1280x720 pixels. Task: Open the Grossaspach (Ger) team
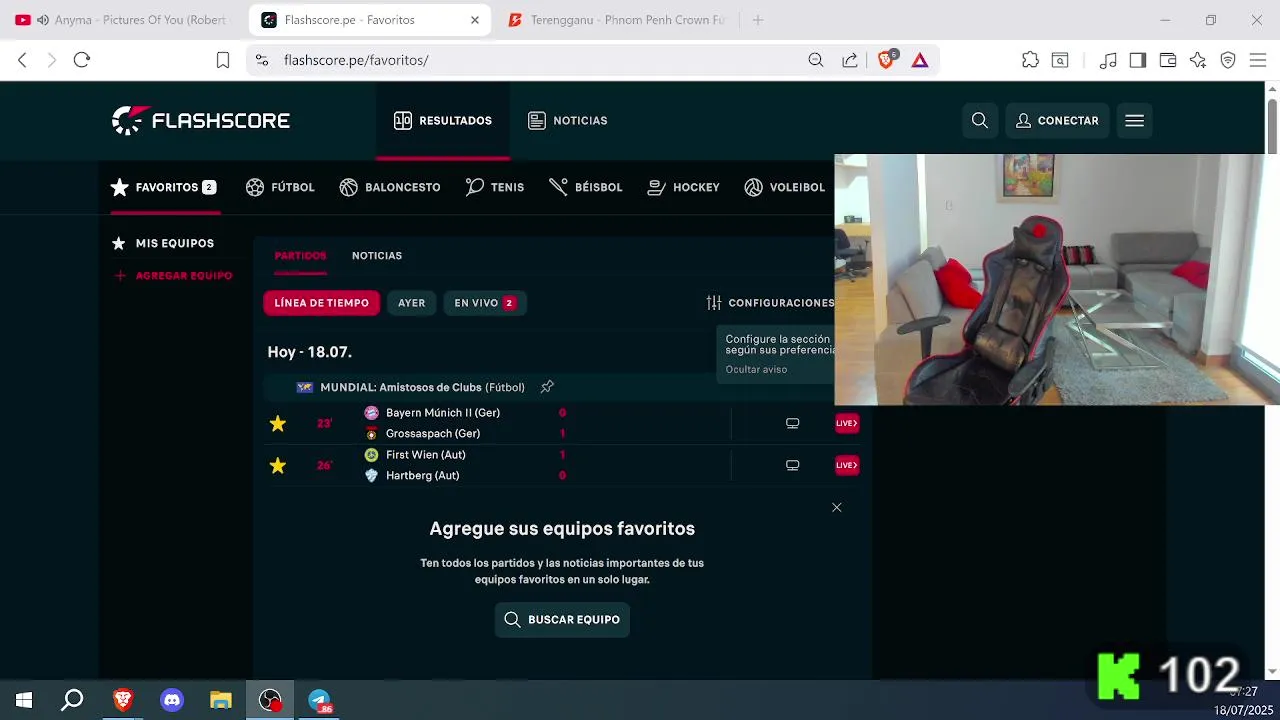pyautogui.click(x=433, y=434)
